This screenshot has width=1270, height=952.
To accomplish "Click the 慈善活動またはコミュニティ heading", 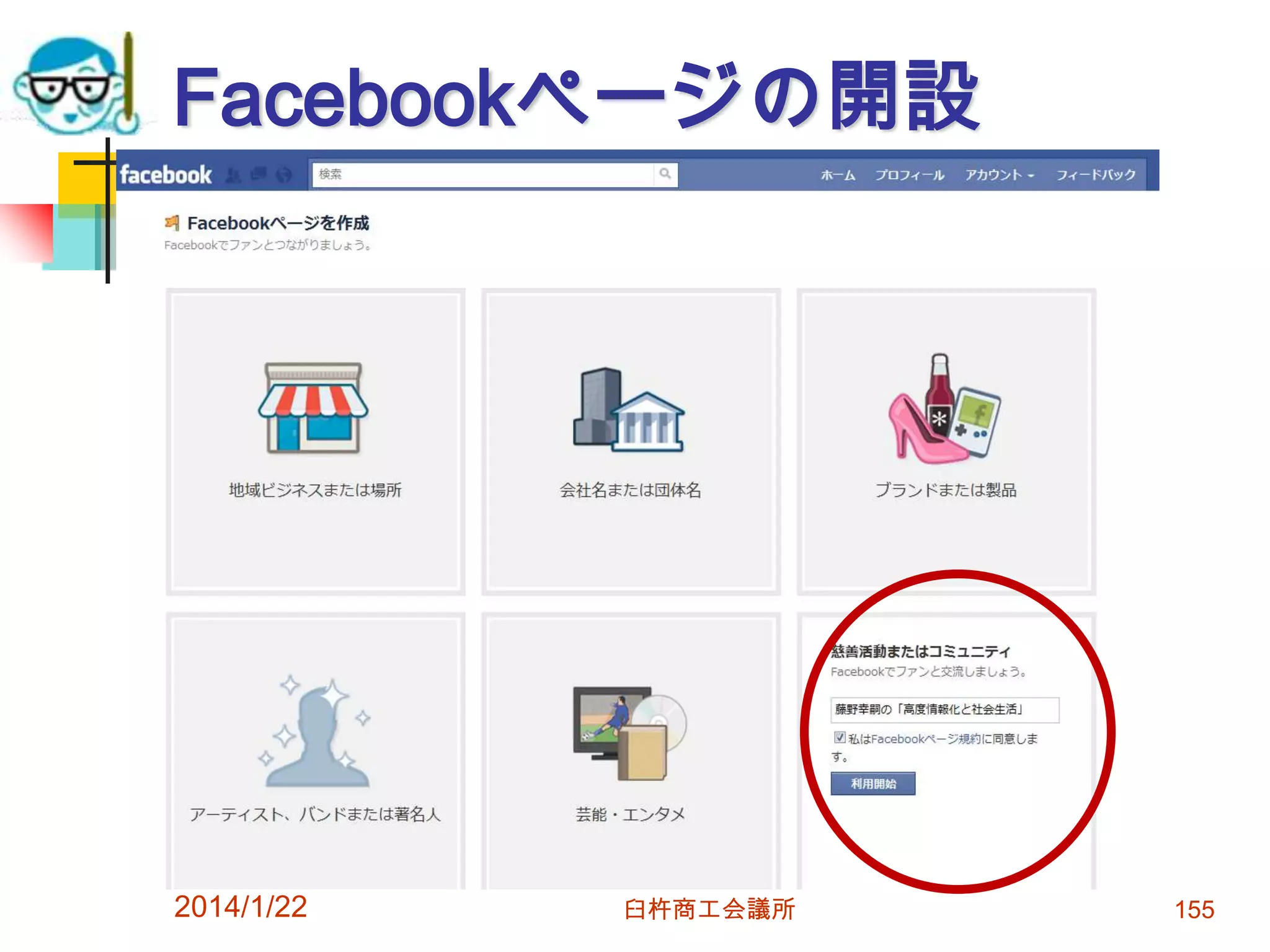I will [921, 651].
